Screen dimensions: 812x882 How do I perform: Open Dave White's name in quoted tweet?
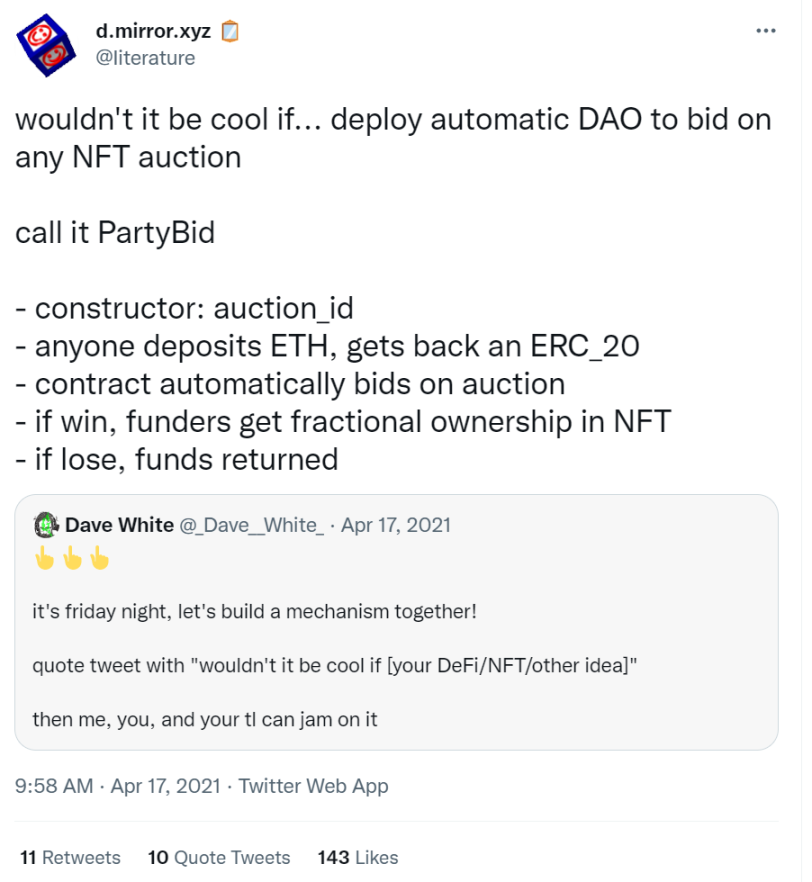[x=119, y=525]
